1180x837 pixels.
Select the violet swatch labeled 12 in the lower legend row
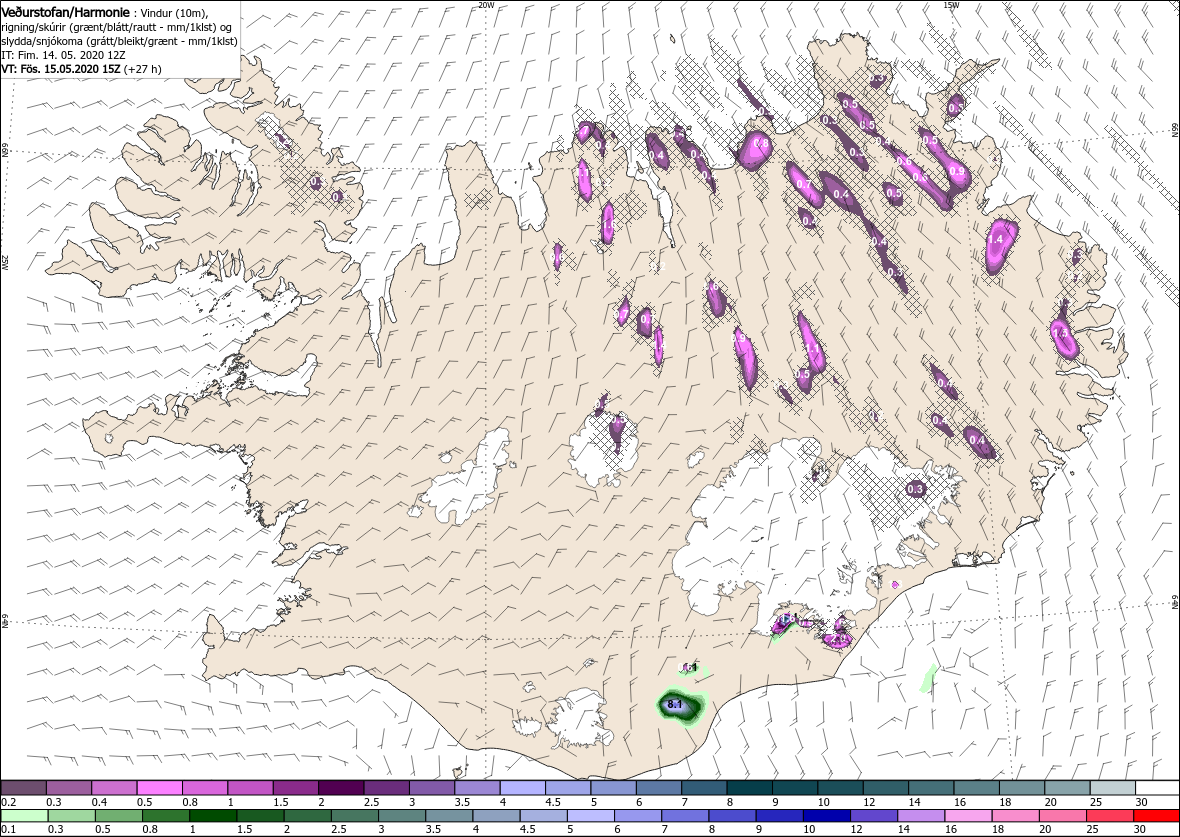pyautogui.click(x=873, y=816)
